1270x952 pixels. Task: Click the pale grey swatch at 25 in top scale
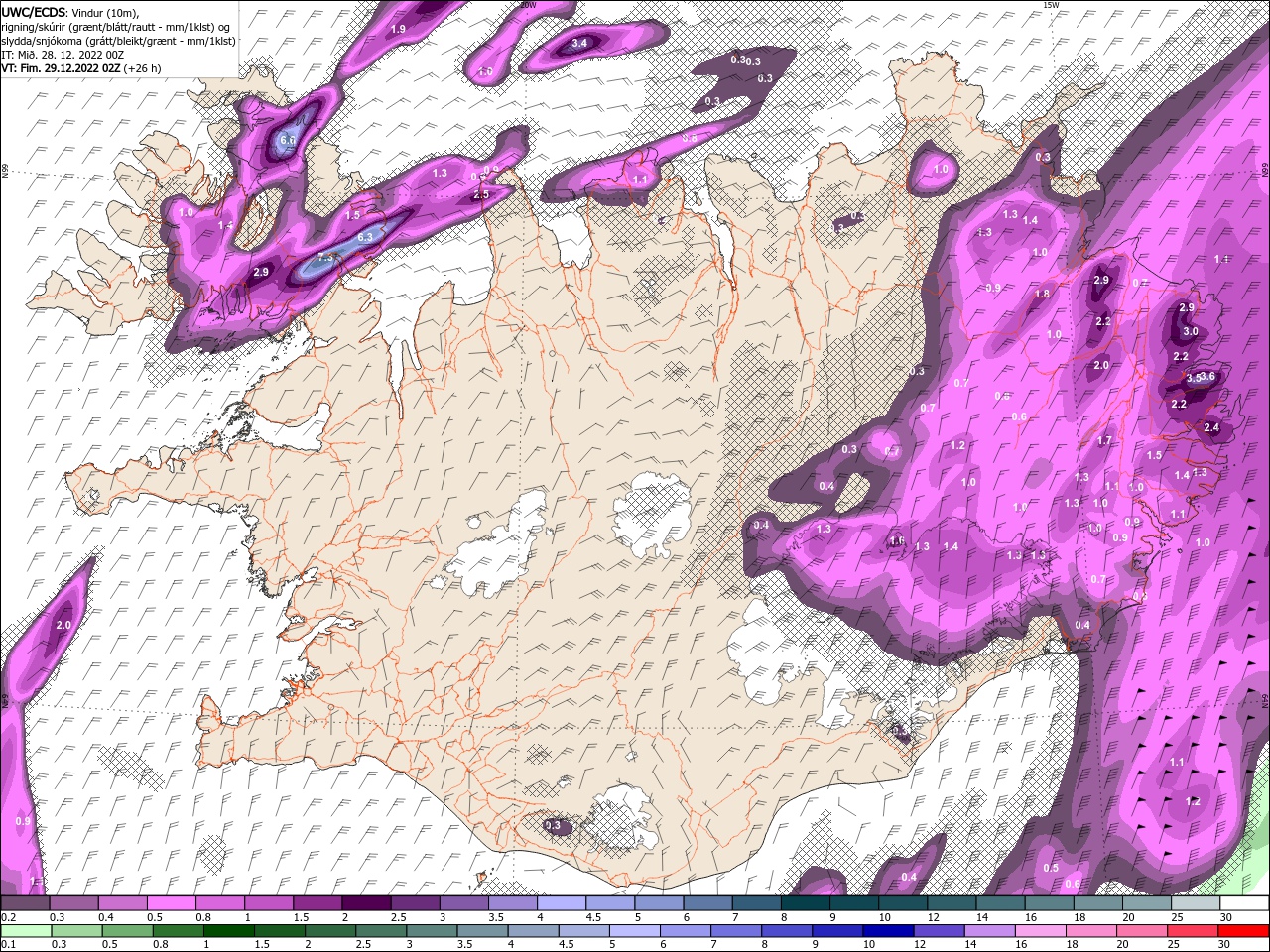[x=1196, y=903]
